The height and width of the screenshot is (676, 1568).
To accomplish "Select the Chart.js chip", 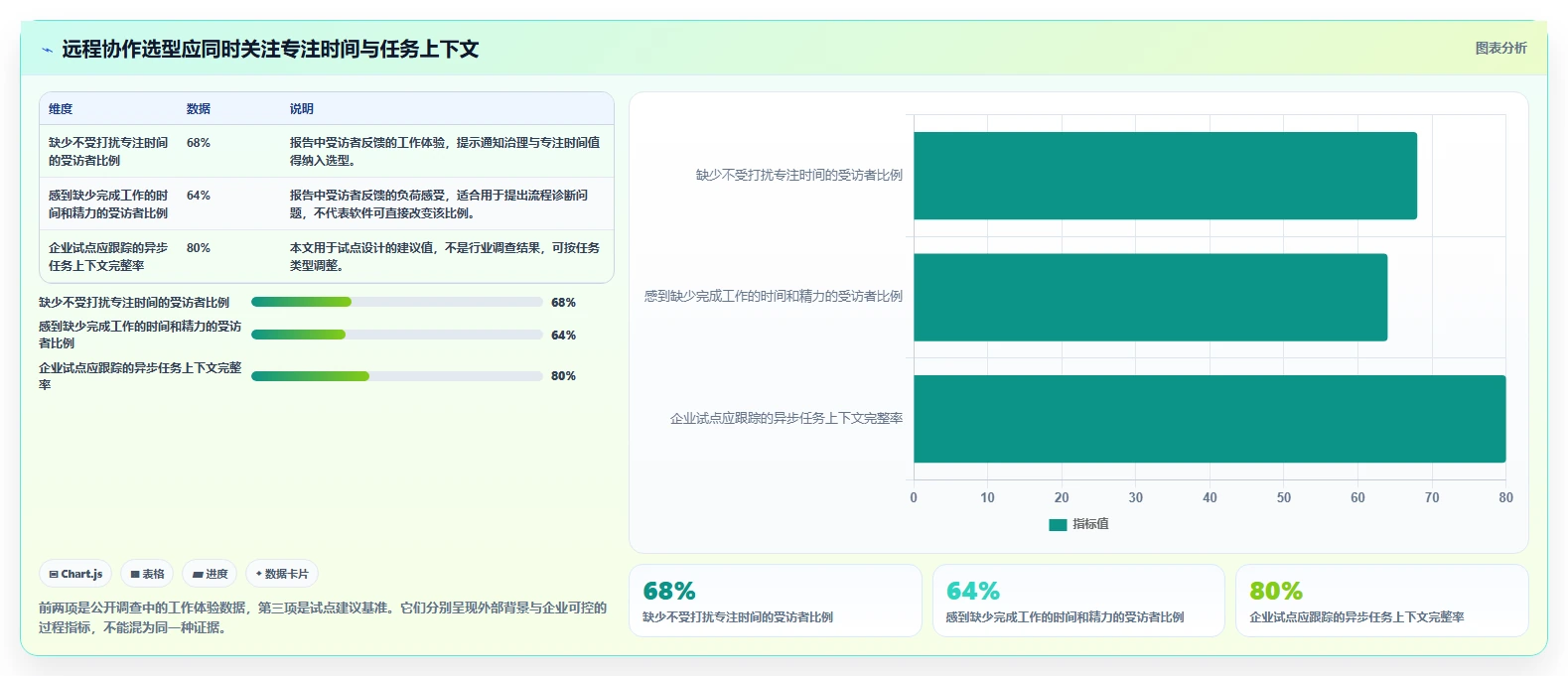I will (x=75, y=574).
